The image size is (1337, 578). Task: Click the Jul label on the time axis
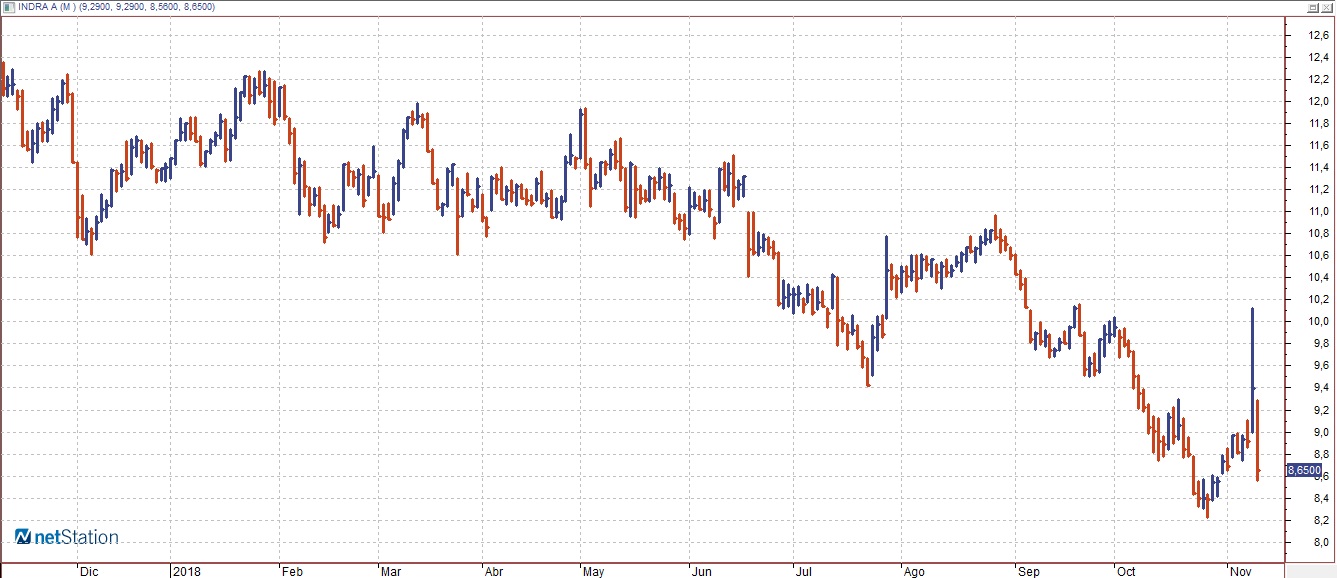click(x=803, y=572)
